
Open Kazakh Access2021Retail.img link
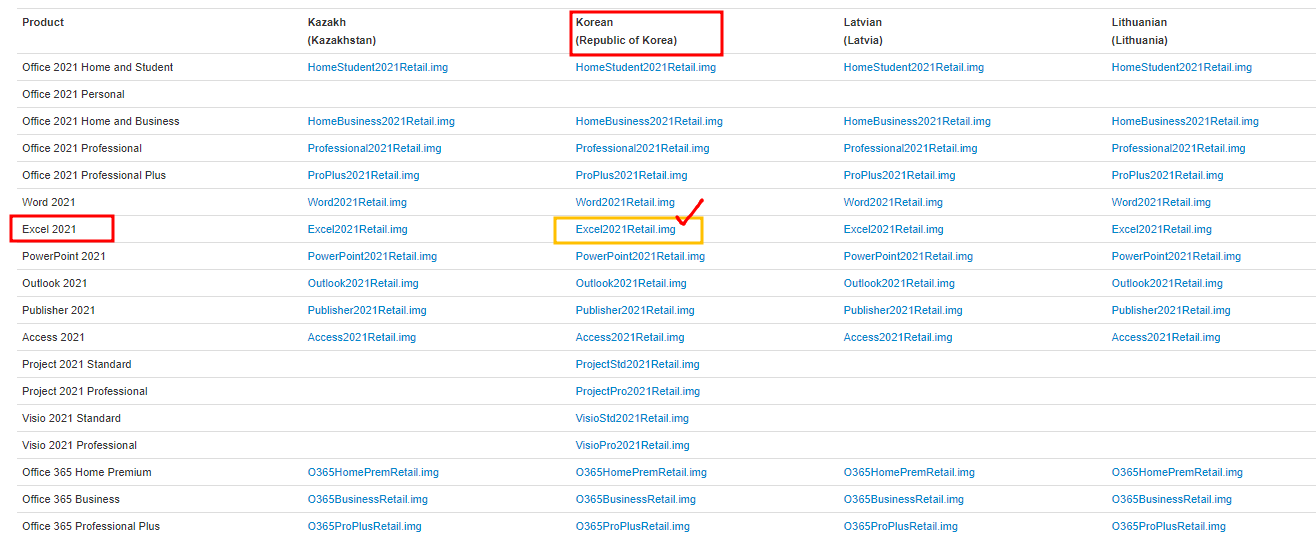(362, 337)
